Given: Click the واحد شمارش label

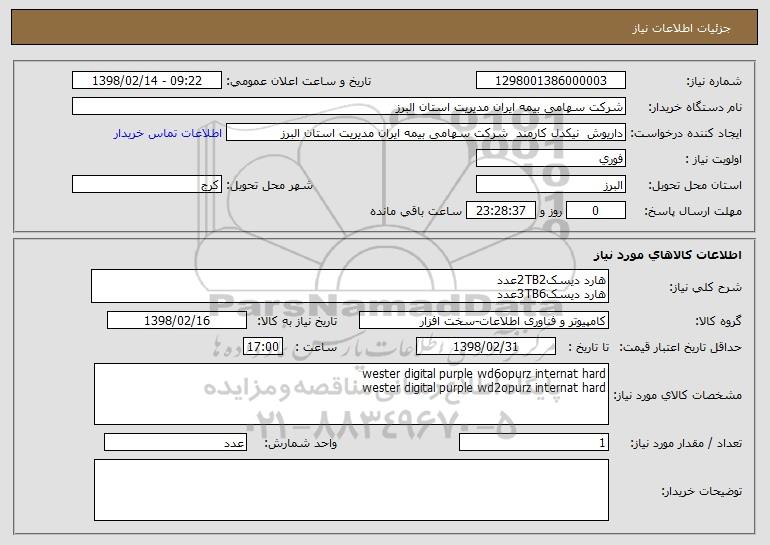Looking at the screenshot, I should (301, 443).
